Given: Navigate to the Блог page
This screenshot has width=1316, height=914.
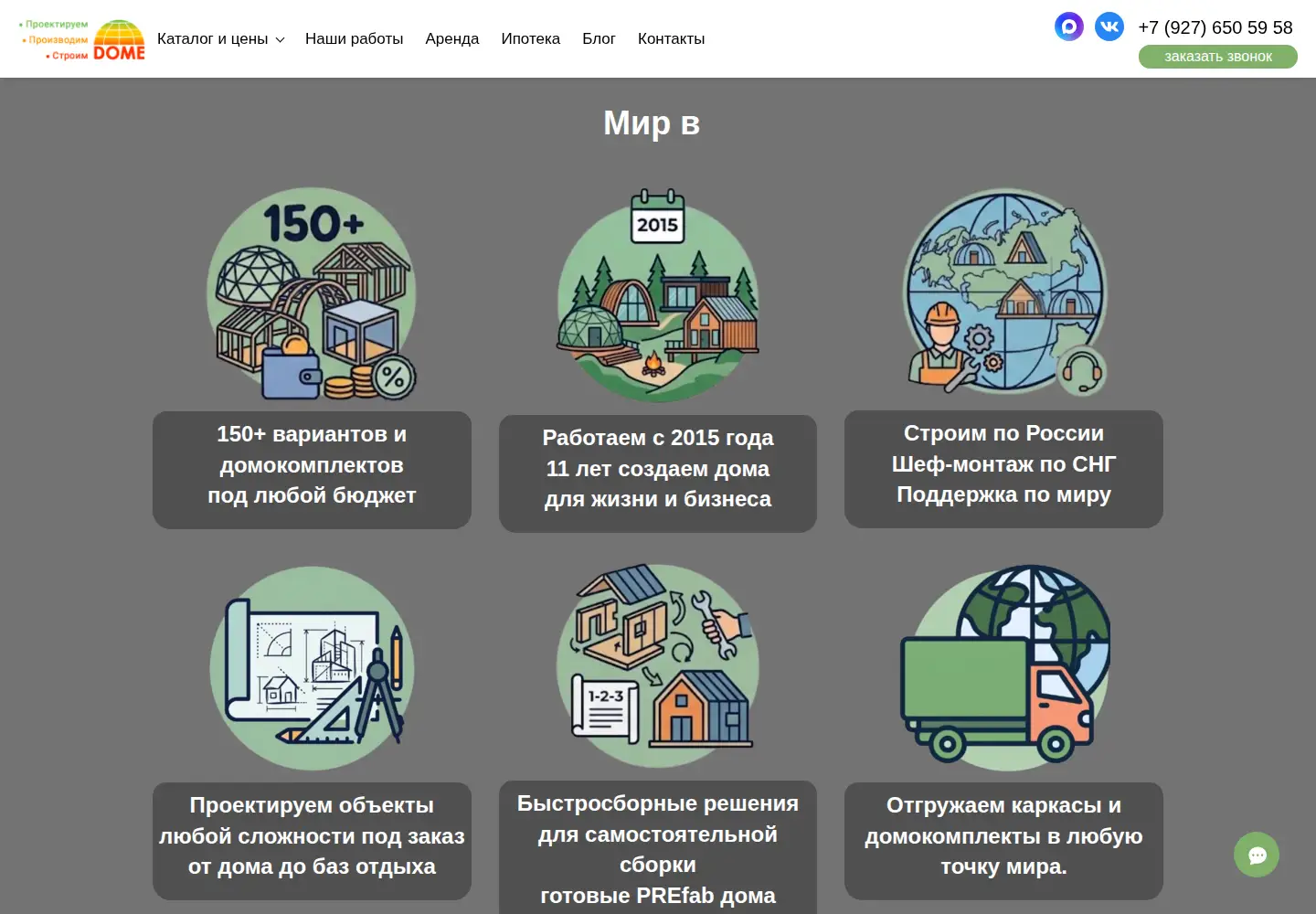Looking at the screenshot, I should tap(599, 38).
